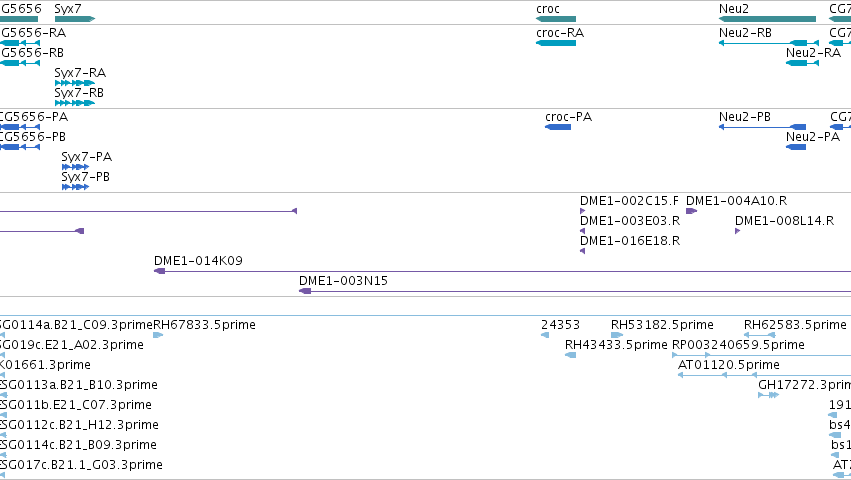
Task: Click the RH67833.5prime EST glyph
Action: [x=158, y=335]
